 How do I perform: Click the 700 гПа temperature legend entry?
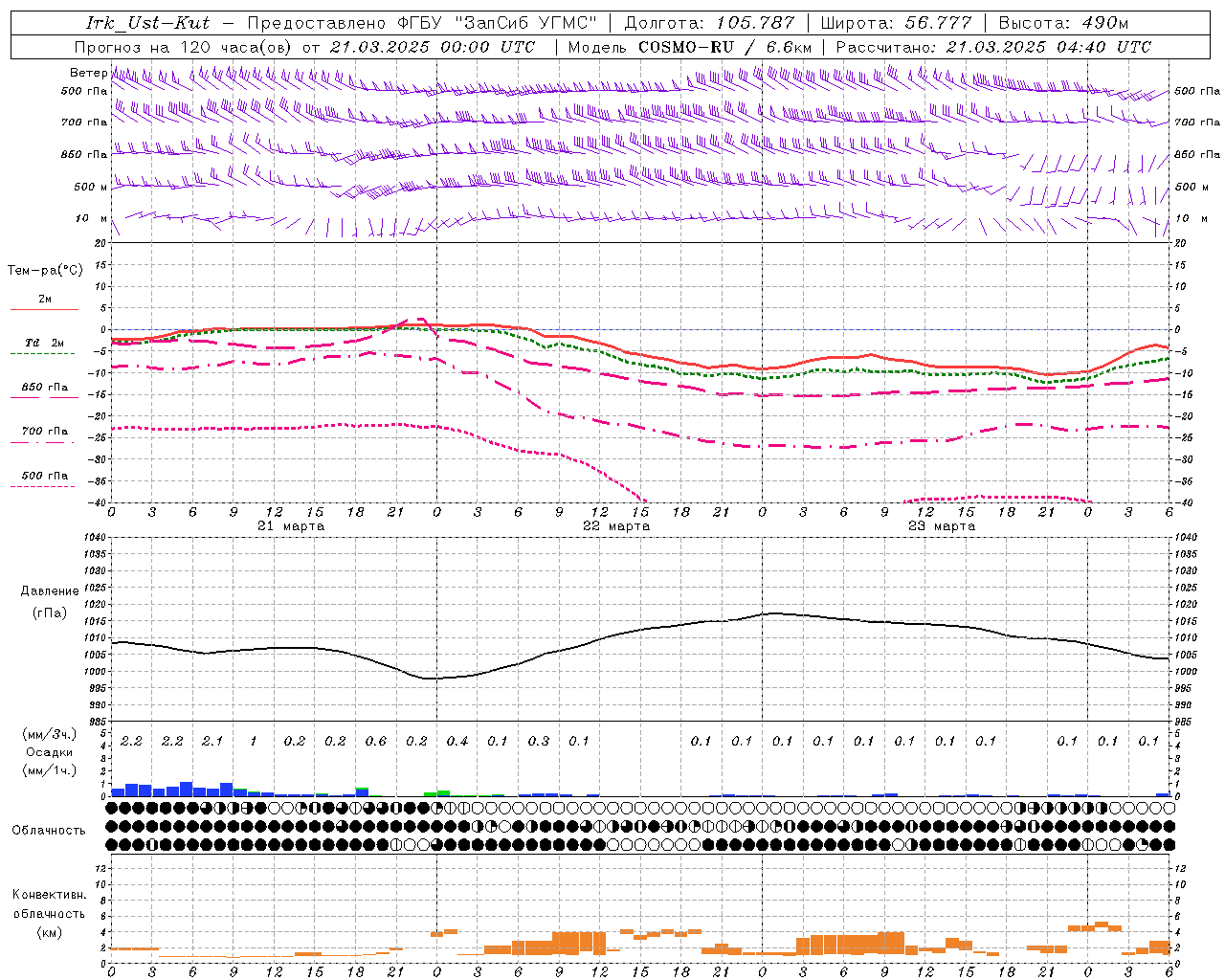[45, 432]
